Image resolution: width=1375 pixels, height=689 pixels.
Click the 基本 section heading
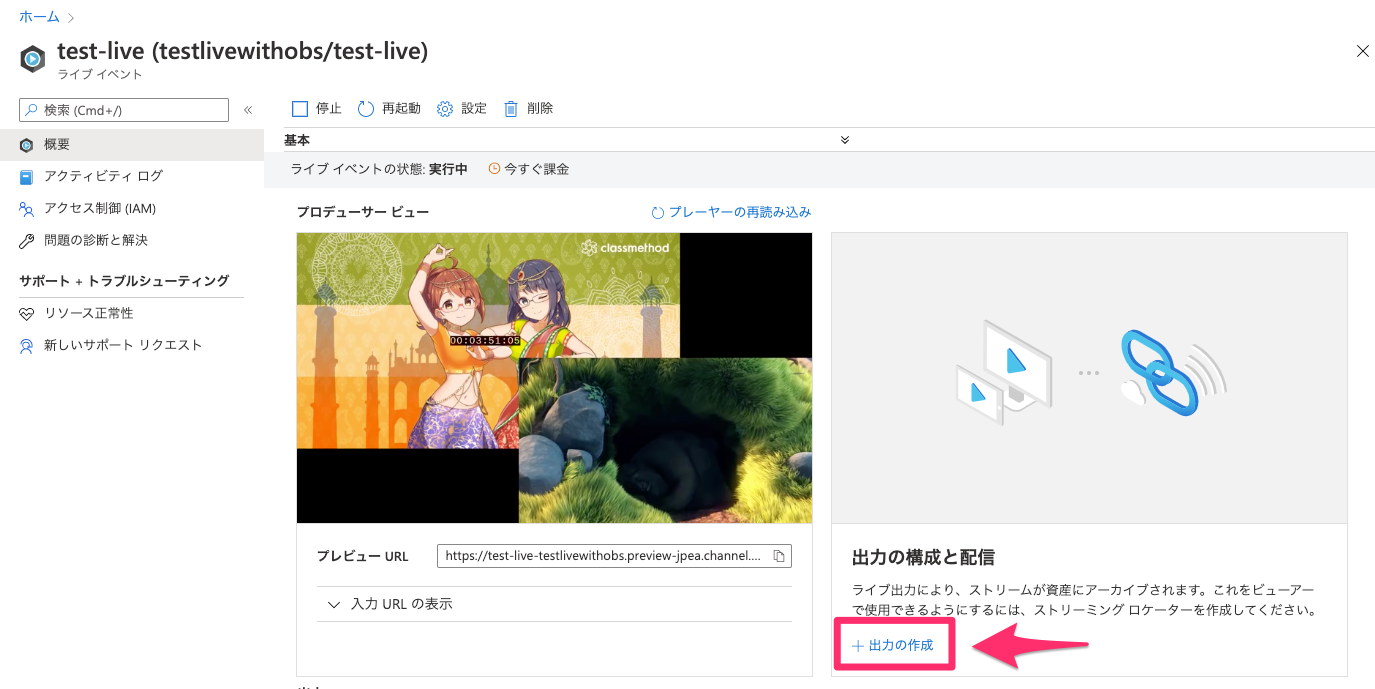point(297,140)
